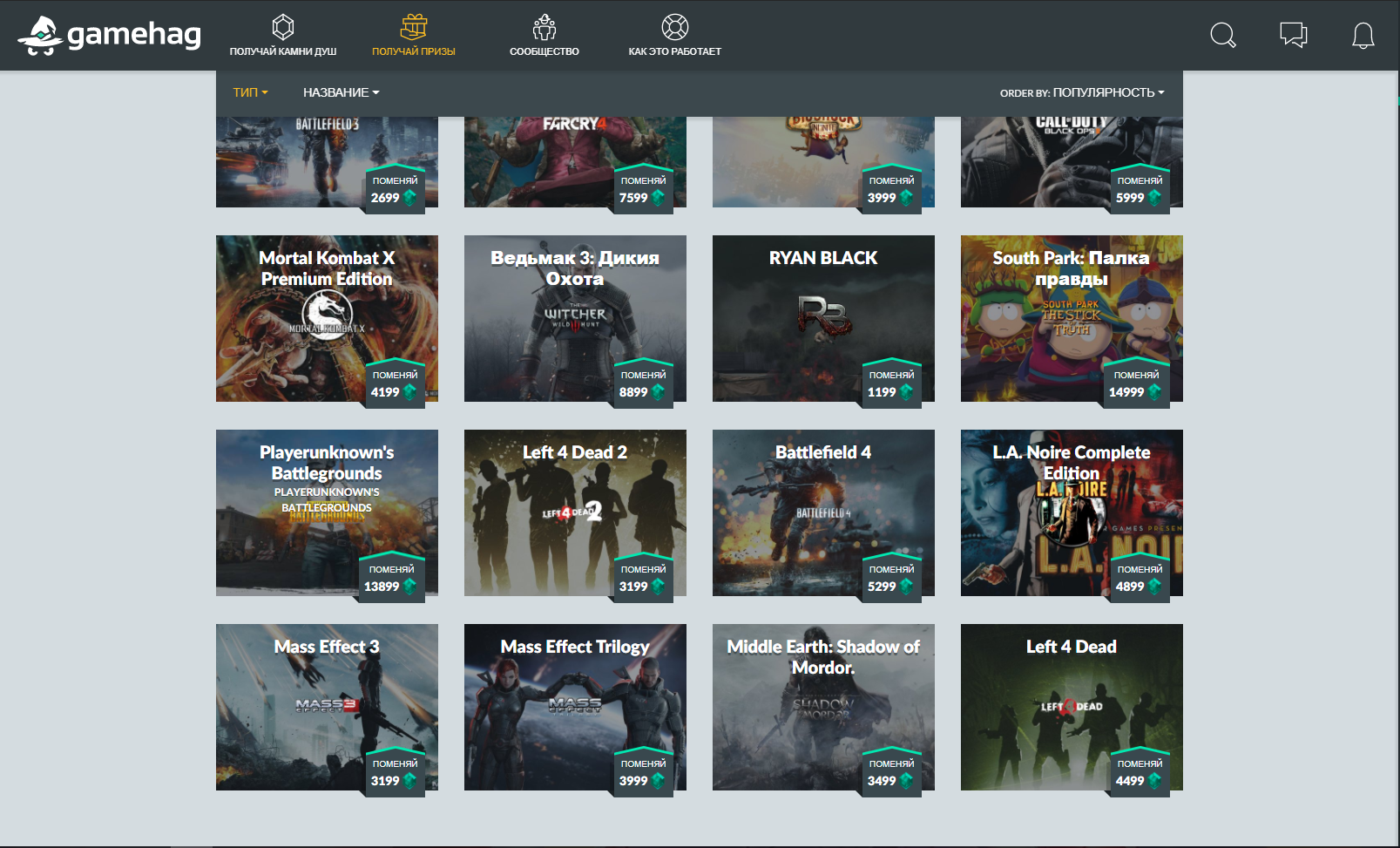
Task: Show notifications via the bell icon
Action: 1363,36
